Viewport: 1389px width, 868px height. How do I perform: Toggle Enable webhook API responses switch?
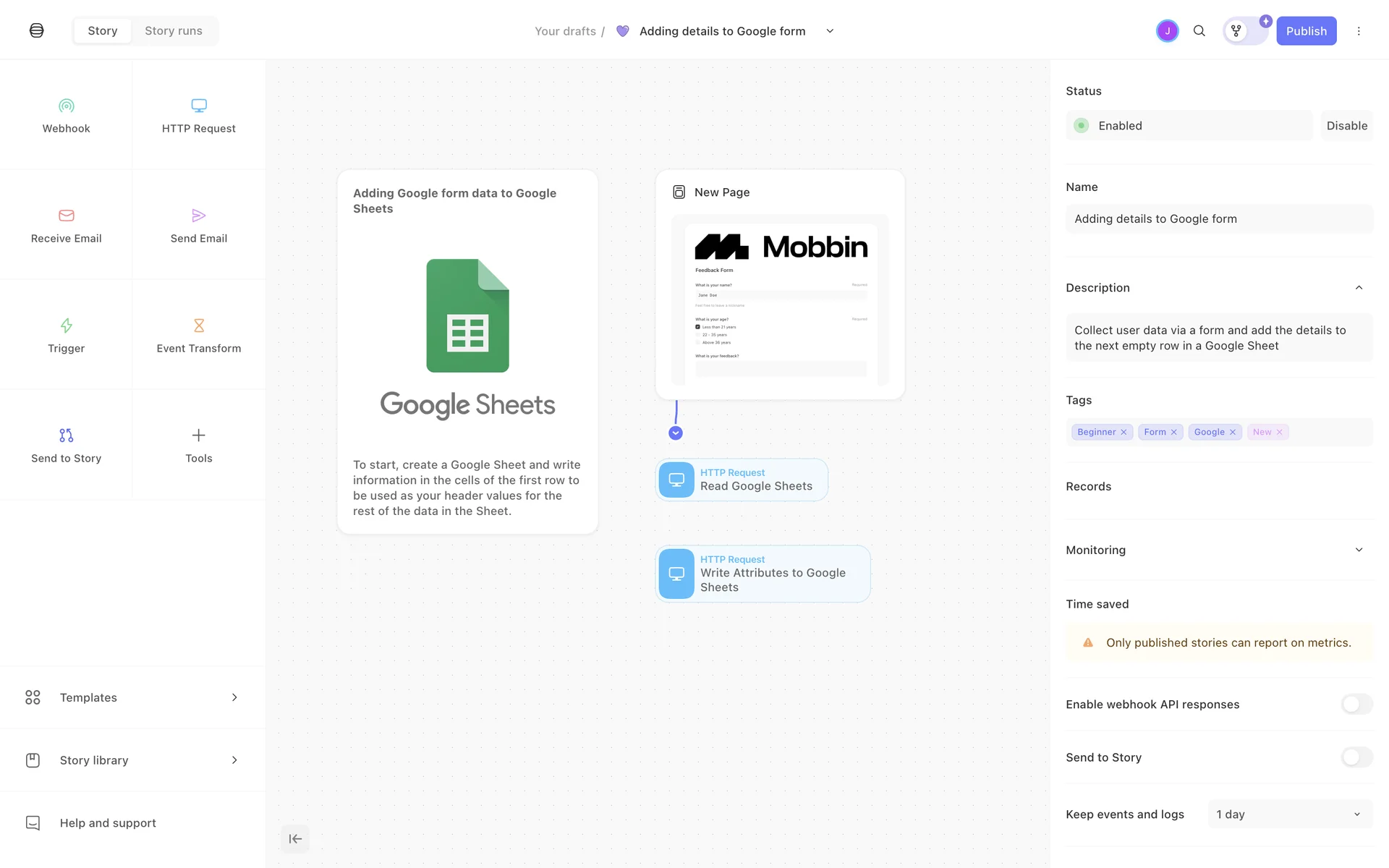pos(1356,704)
